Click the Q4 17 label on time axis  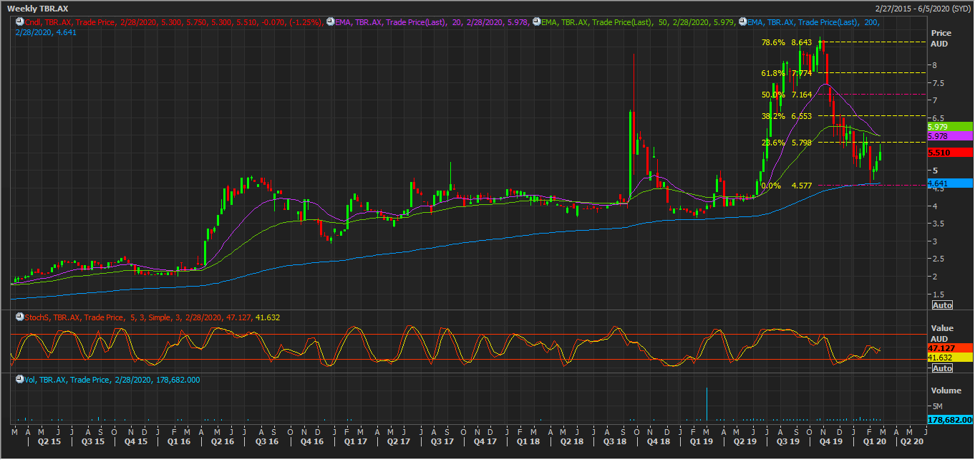[484, 441]
